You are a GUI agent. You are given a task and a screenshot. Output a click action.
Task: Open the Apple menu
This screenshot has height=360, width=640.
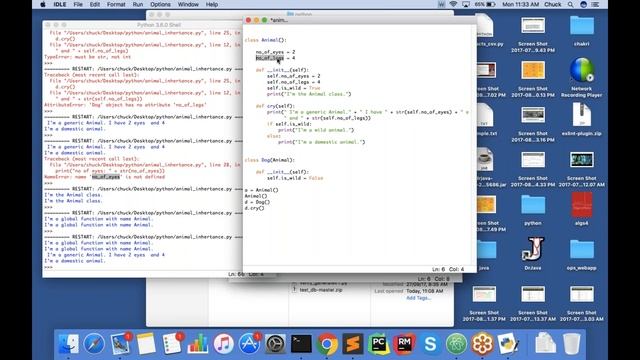coord(43,4)
